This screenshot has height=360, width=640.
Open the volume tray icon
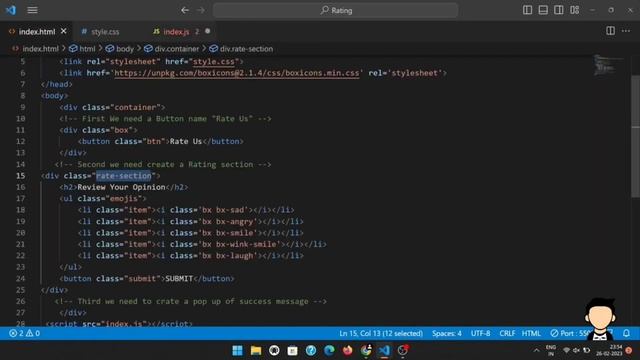pos(576,350)
